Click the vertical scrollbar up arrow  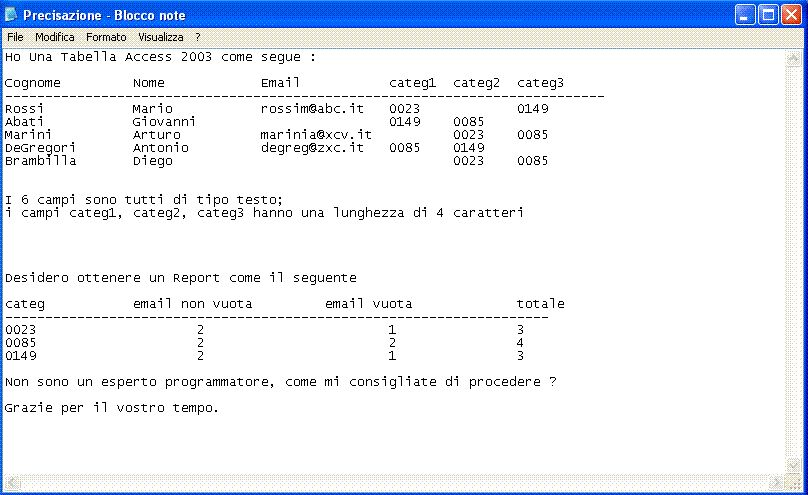[793, 59]
